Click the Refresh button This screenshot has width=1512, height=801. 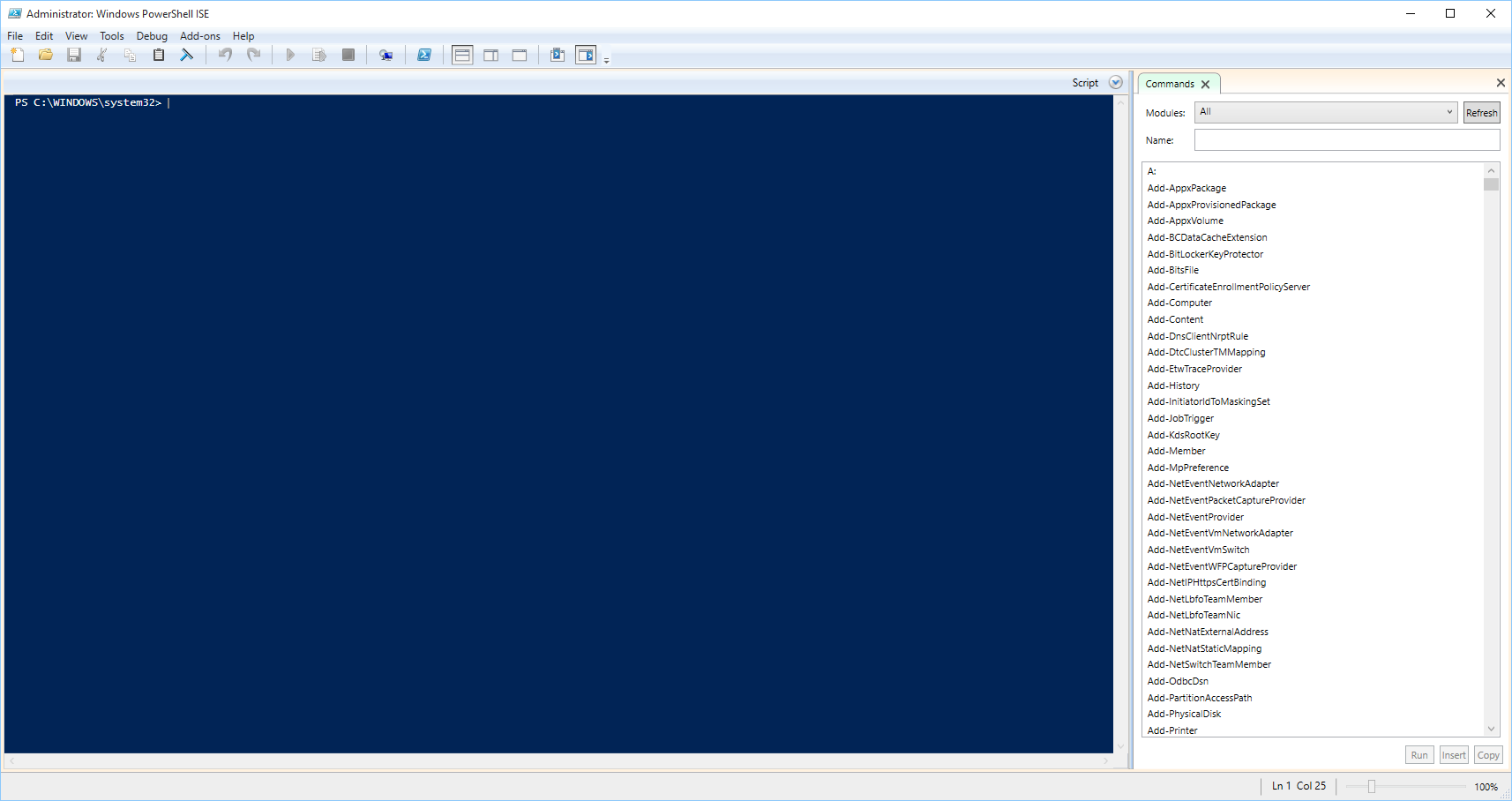click(x=1480, y=112)
